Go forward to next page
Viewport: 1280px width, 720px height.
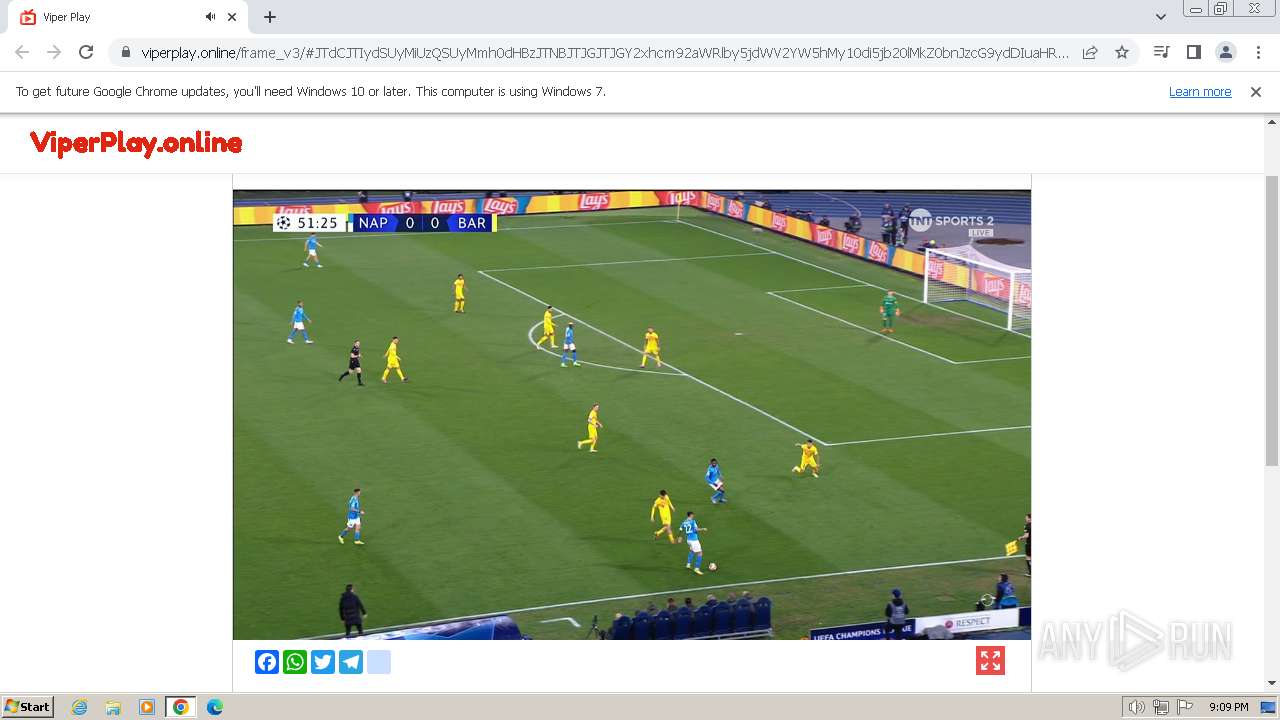54,52
